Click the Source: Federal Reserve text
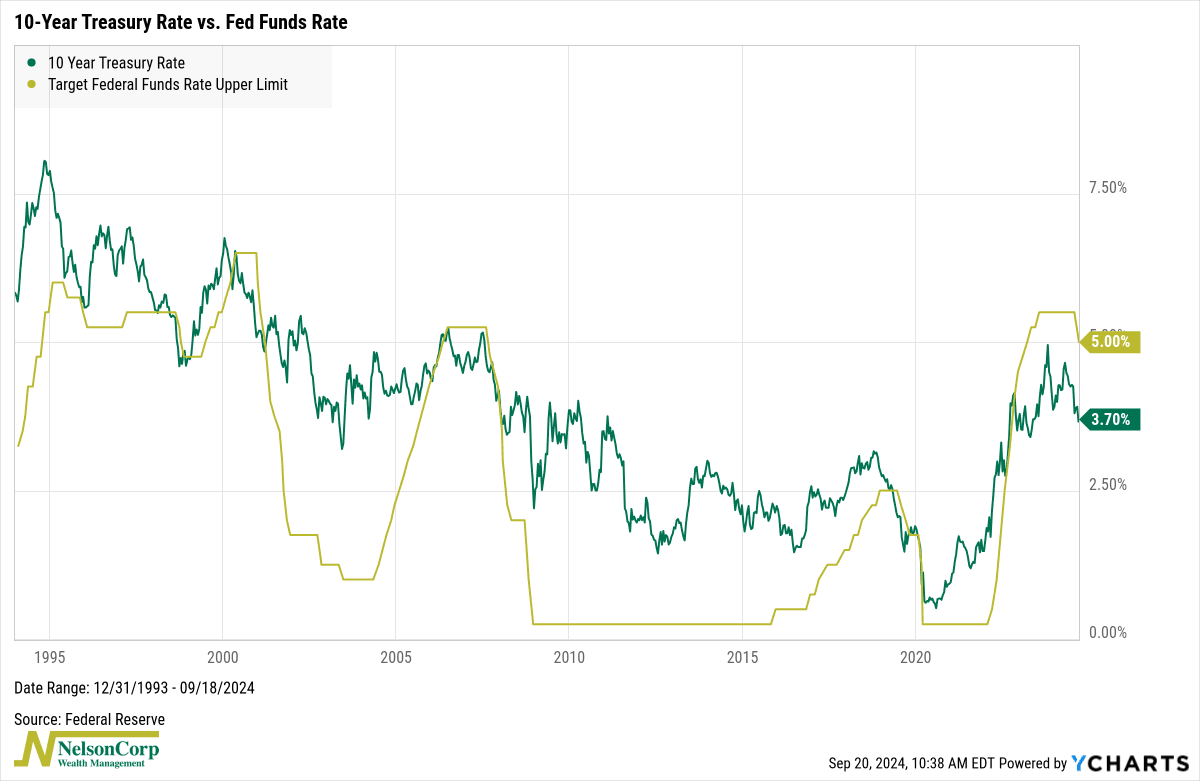 click(x=90, y=719)
